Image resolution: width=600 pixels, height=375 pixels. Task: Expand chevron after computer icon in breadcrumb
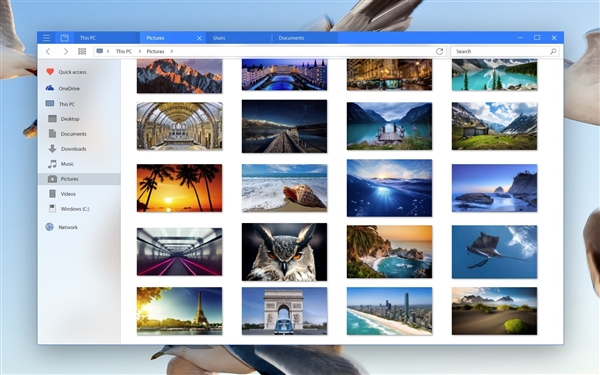click(108, 51)
